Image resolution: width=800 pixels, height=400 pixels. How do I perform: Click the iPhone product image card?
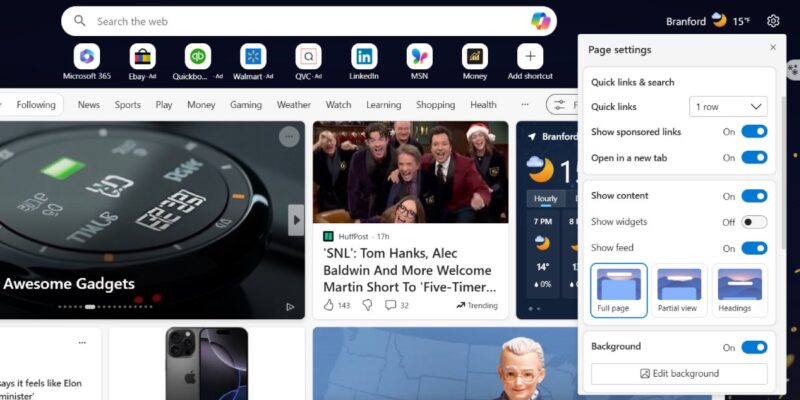point(207,364)
